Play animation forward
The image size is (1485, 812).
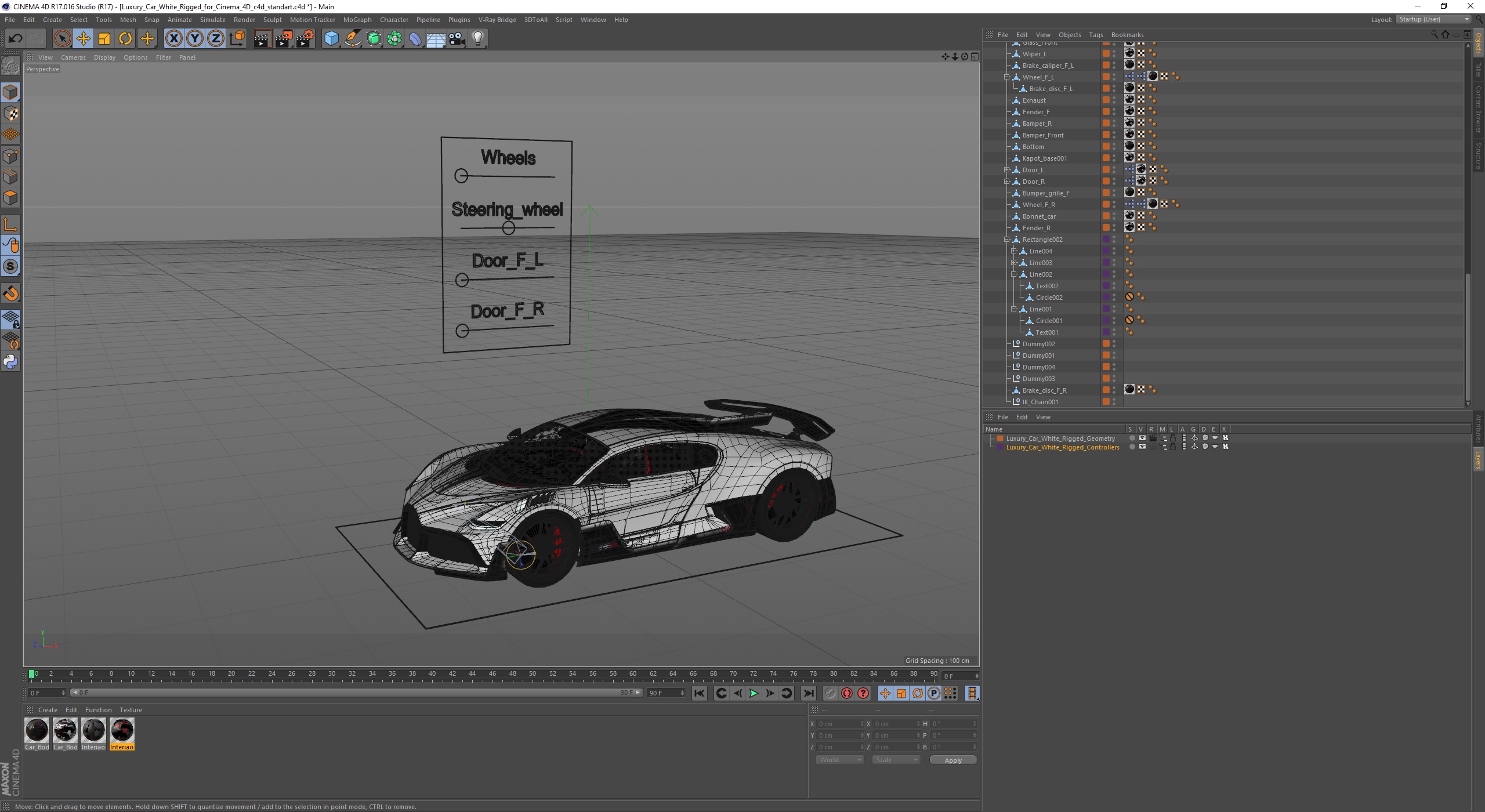coord(754,693)
